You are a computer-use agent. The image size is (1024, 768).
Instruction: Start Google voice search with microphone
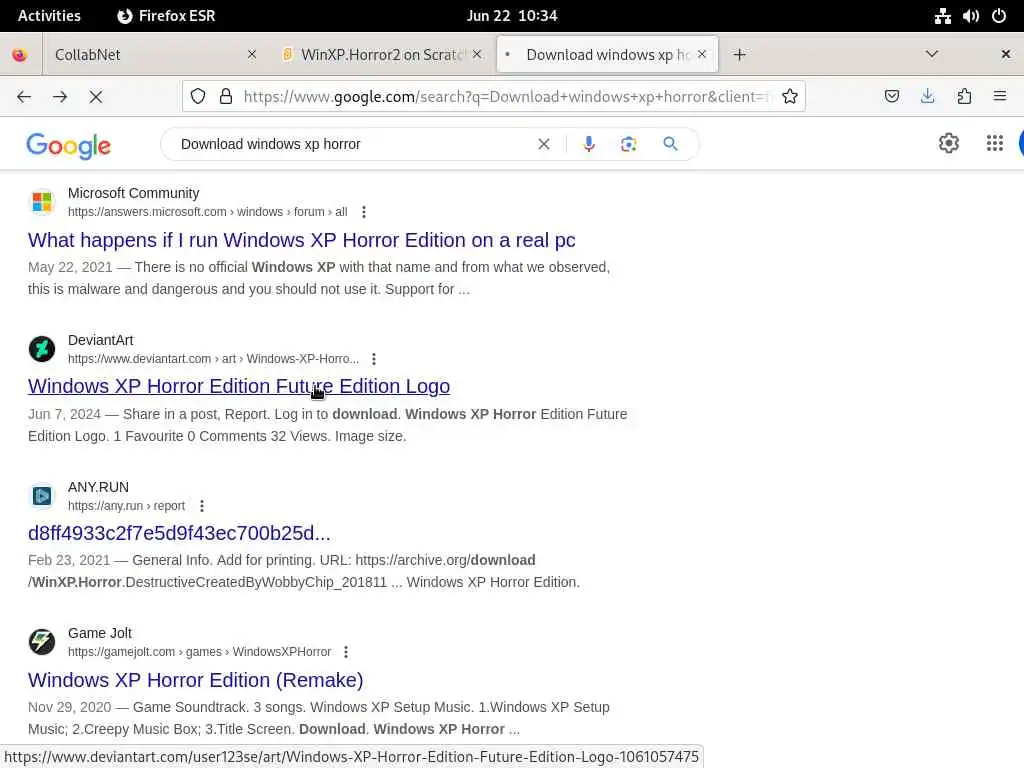pyautogui.click(x=589, y=144)
